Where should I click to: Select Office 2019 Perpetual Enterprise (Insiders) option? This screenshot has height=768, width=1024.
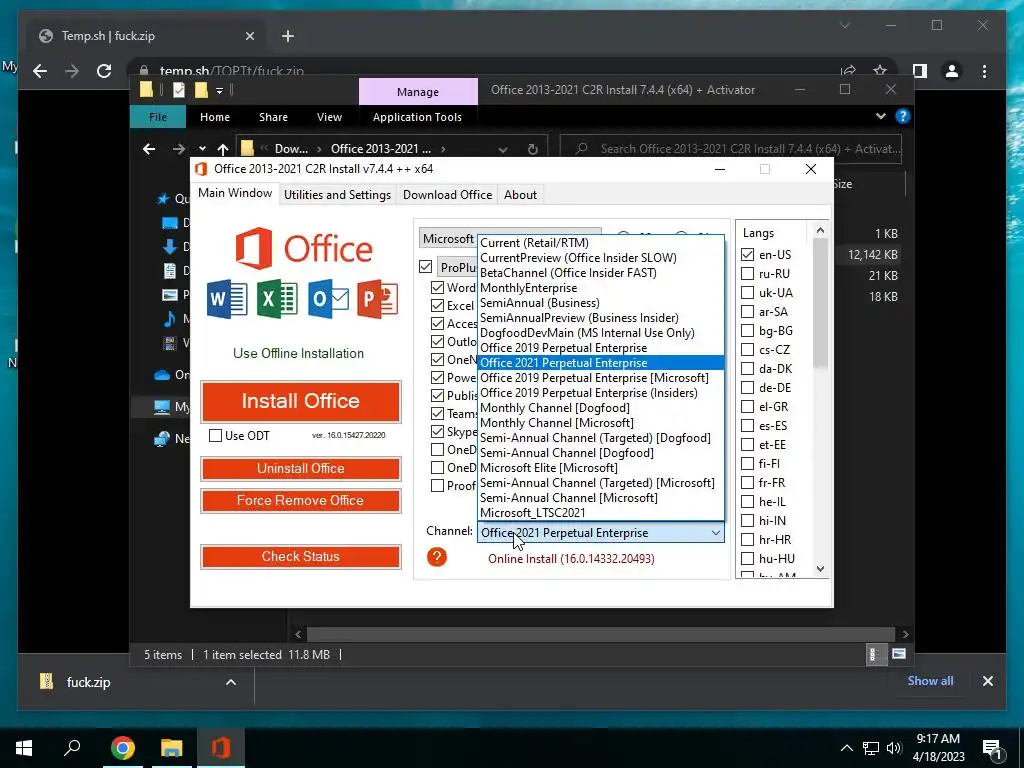pos(601,393)
